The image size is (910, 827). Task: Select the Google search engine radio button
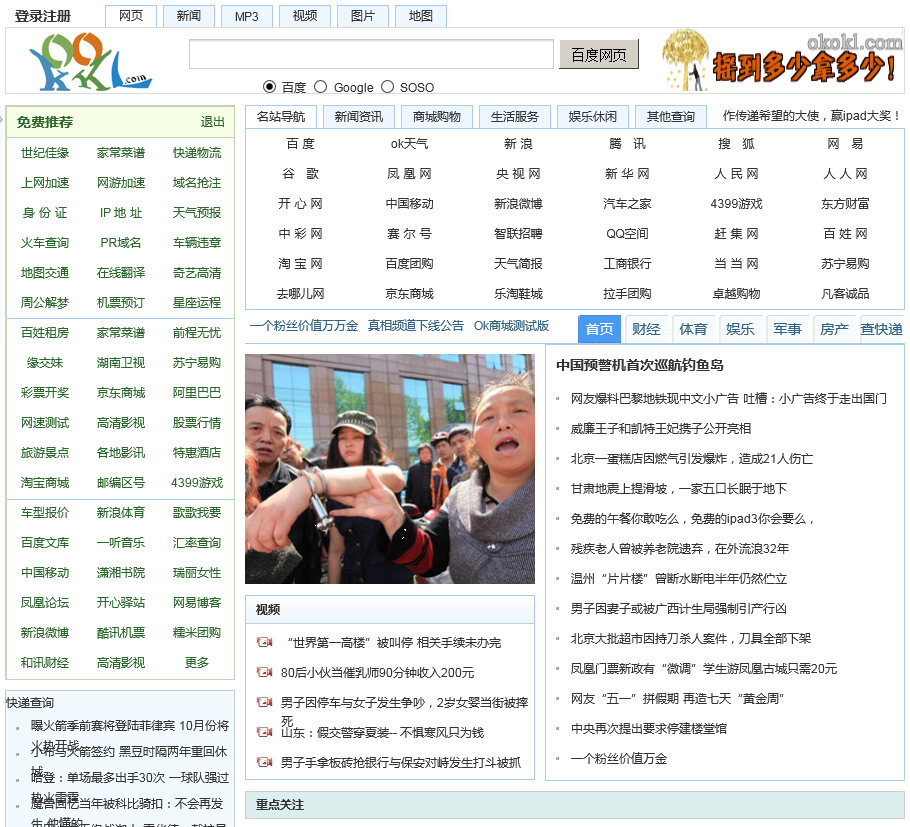[x=321, y=87]
